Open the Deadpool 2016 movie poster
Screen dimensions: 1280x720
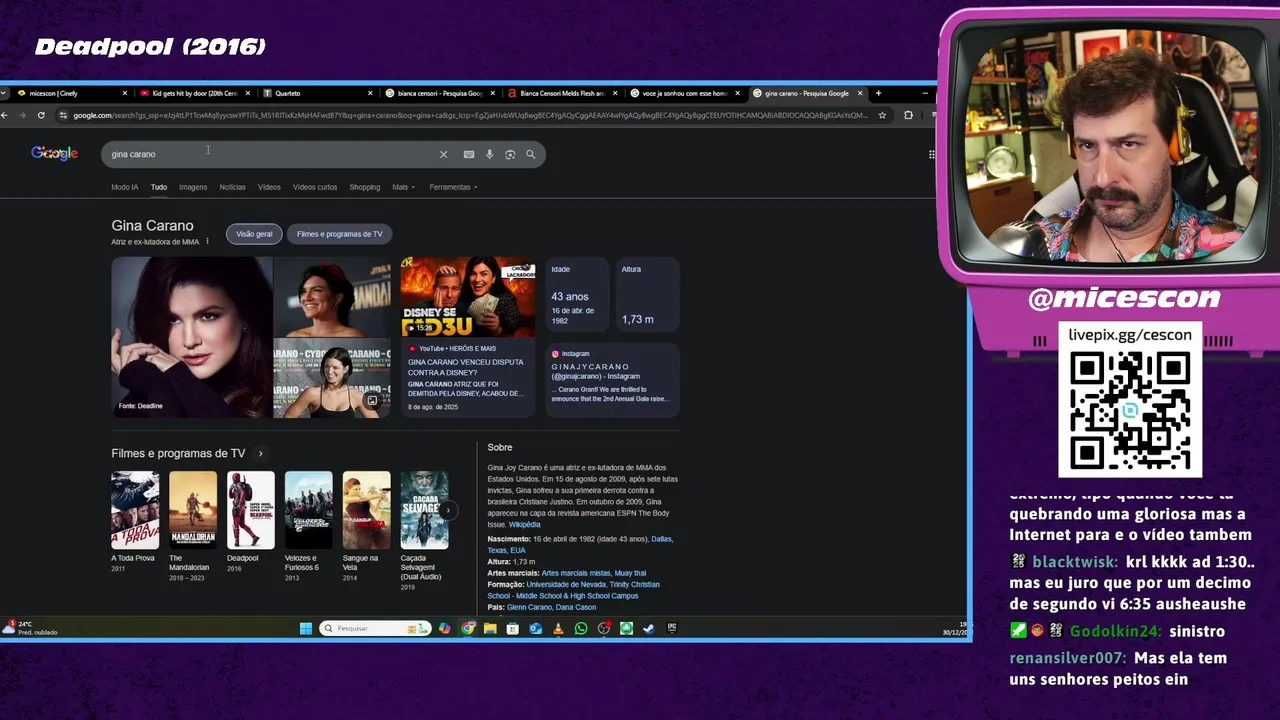[251, 510]
